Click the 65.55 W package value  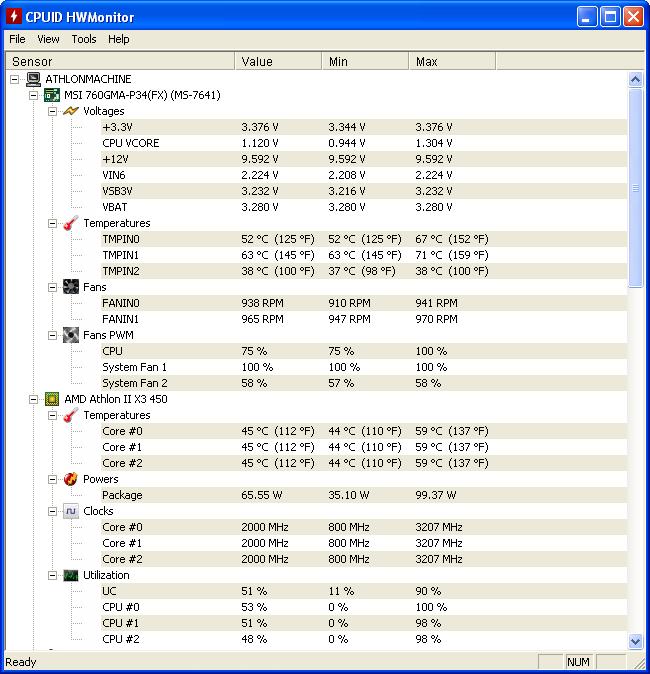(261, 495)
